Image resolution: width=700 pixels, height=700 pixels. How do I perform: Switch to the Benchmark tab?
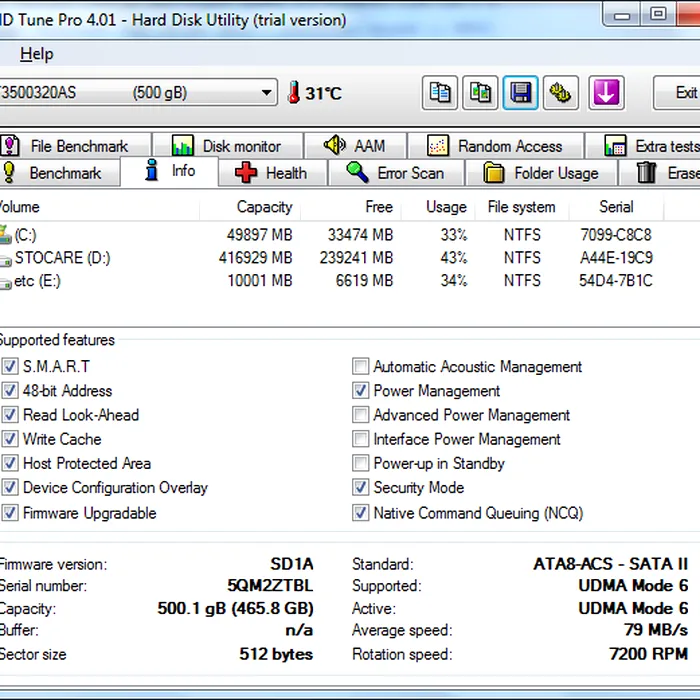point(59,173)
